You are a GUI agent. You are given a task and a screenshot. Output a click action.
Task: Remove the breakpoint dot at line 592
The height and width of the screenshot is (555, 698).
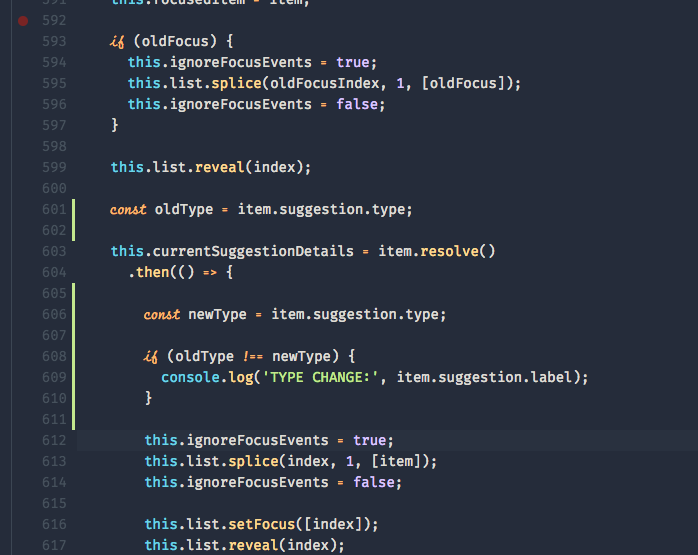[23, 20]
